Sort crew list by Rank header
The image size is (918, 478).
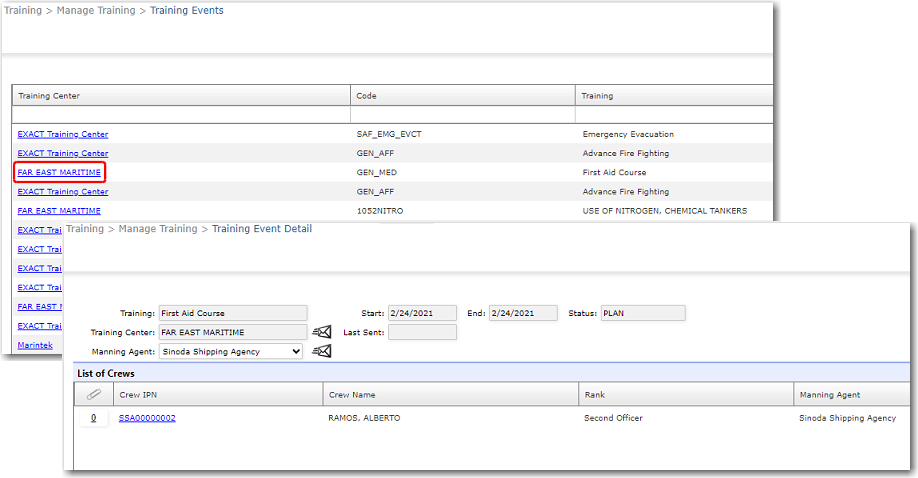(595, 395)
